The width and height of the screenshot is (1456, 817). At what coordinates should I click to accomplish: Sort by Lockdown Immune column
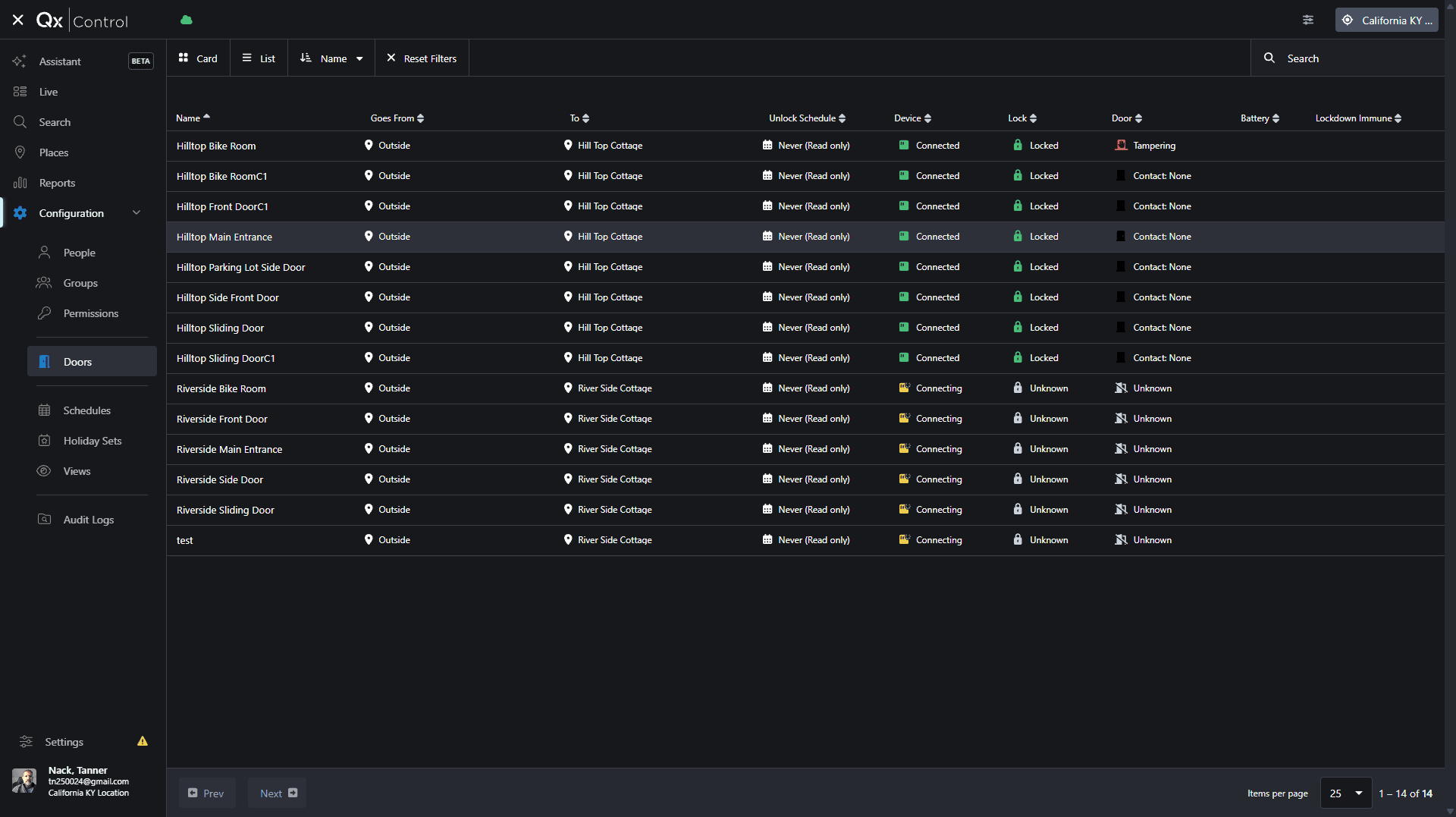coord(1358,118)
